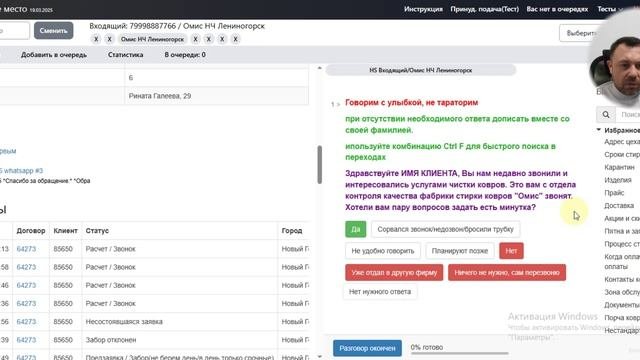Open Зона обслу… item in the sidebar

pyautogui.click(x=622, y=292)
